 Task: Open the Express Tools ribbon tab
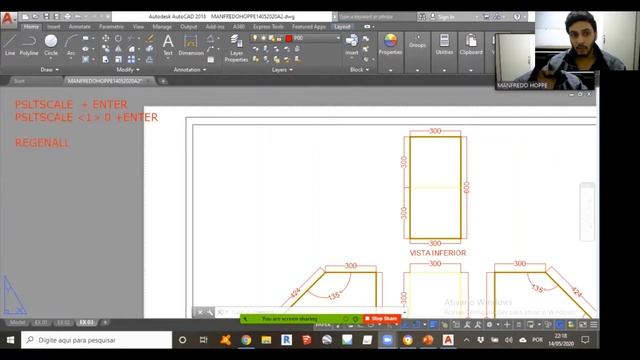pyautogui.click(x=268, y=27)
